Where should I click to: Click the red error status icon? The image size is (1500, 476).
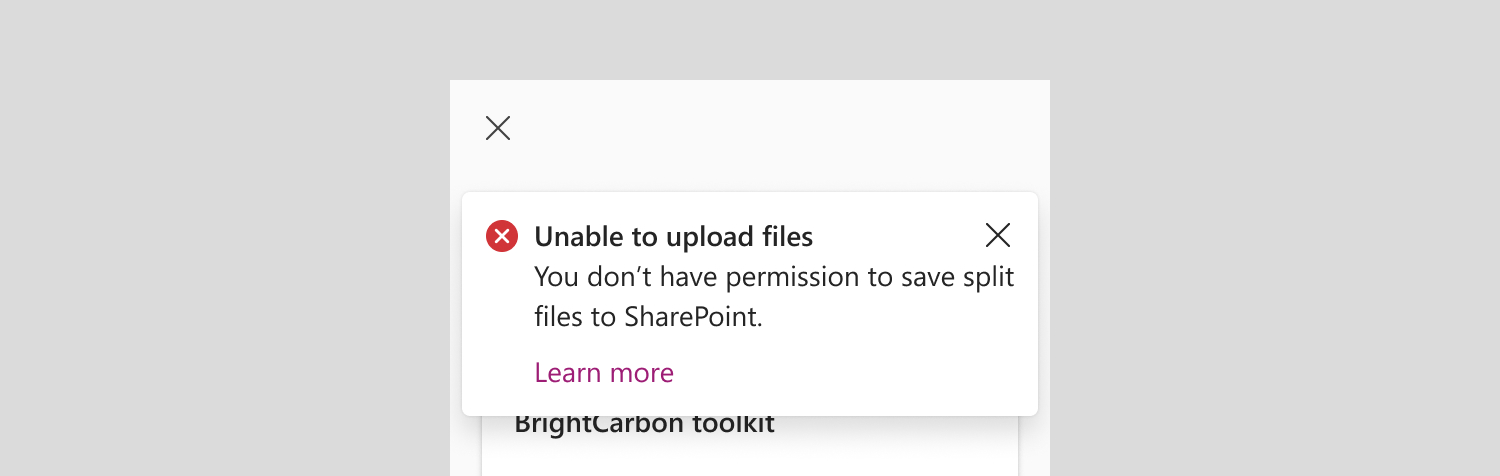coord(502,237)
